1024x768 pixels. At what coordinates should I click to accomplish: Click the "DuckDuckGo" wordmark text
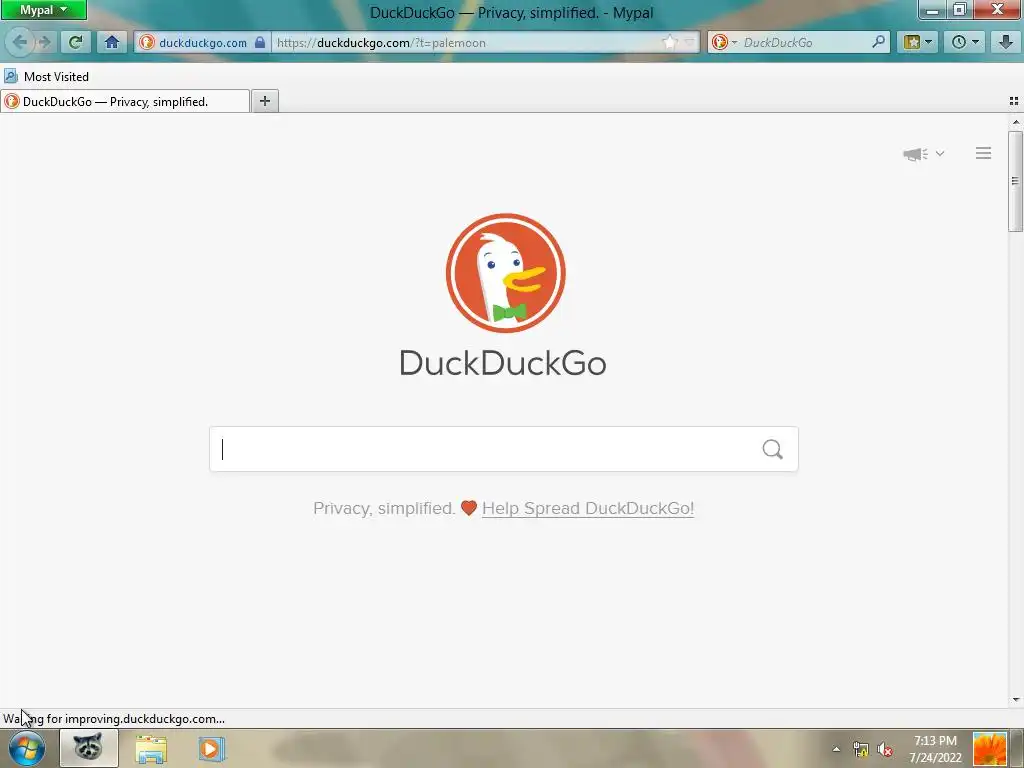(503, 362)
